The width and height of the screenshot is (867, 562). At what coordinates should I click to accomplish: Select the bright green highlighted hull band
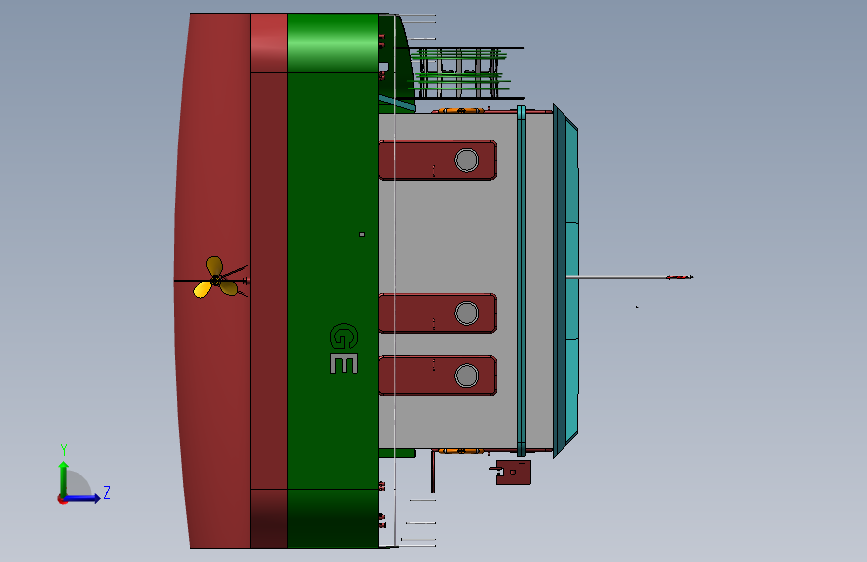click(x=333, y=43)
